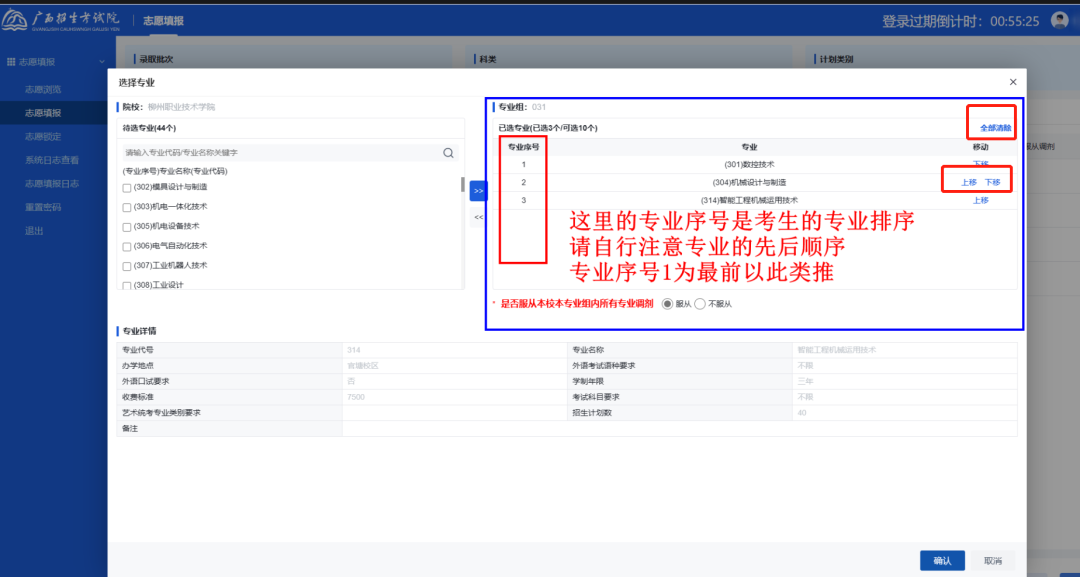1080x577 pixels.
Task: Click 全部清除 to clear selected majors
Action: coord(995,128)
